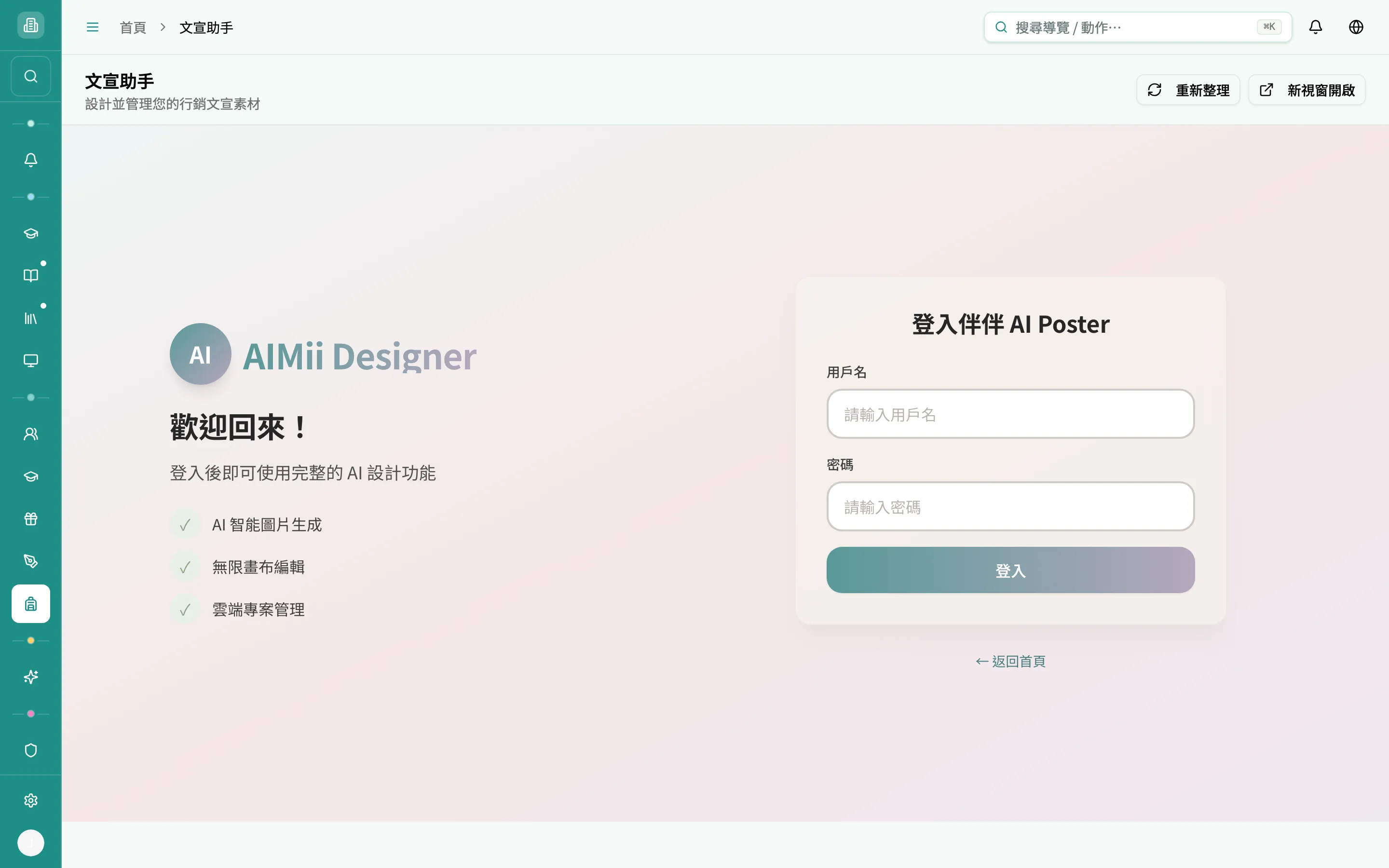The height and width of the screenshot is (868, 1389).
Task: Focus the 密碼 input field
Action: click(1010, 506)
